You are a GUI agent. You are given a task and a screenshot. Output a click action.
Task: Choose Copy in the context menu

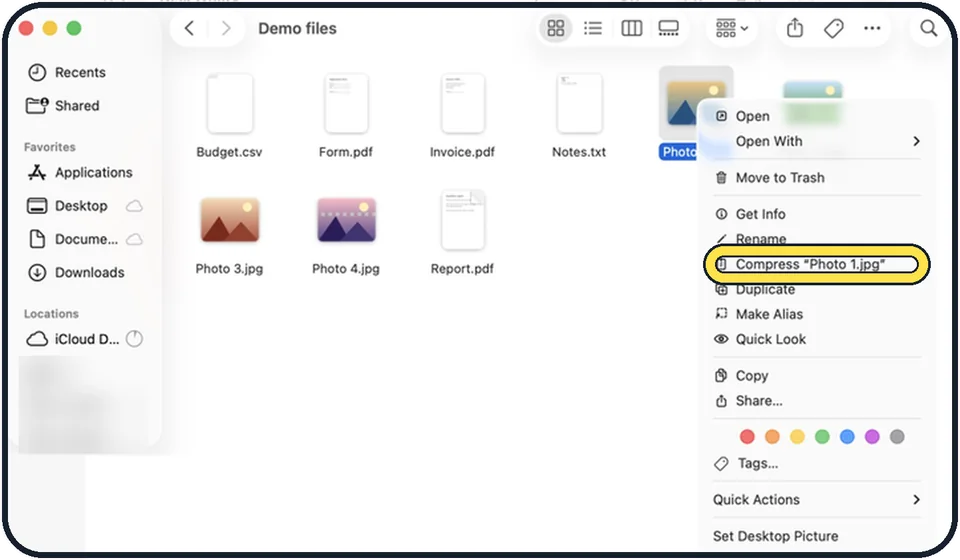point(817,376)
